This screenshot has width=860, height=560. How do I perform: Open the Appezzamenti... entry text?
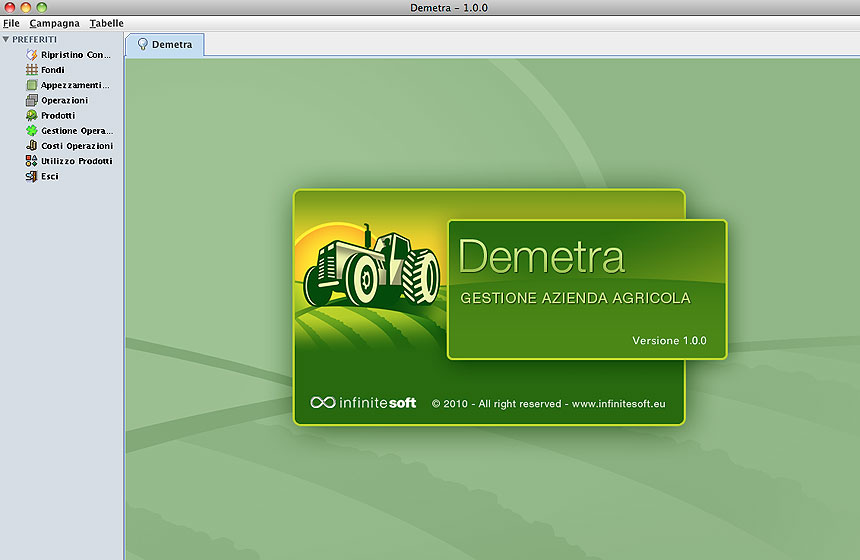75,85
